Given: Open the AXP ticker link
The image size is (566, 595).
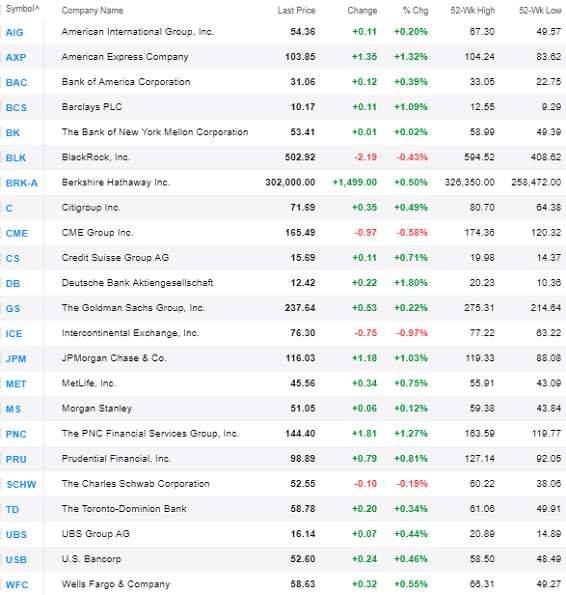Looking at the screenshot, I should tap(16, 57).
